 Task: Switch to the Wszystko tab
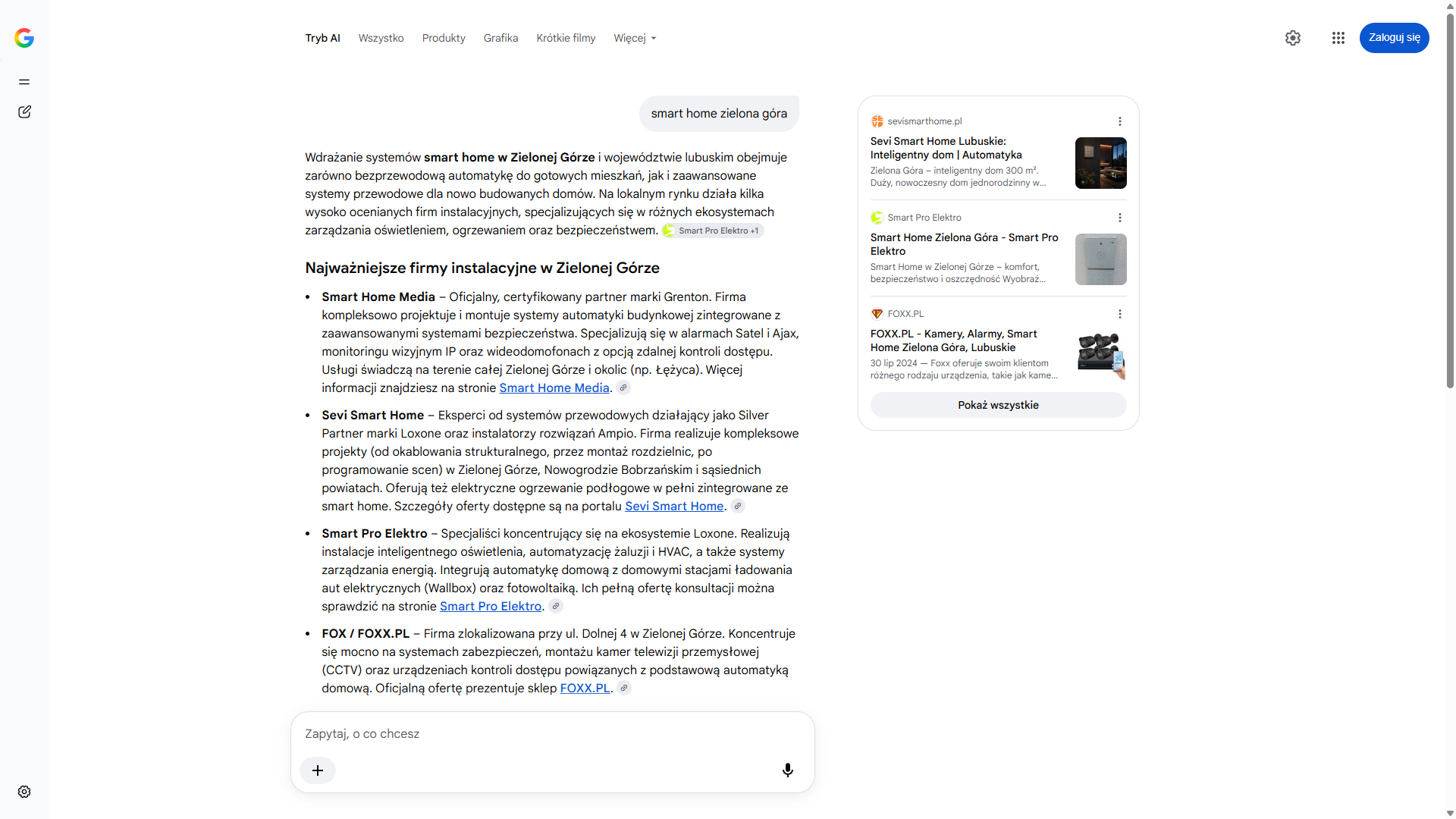pos(381,38)
